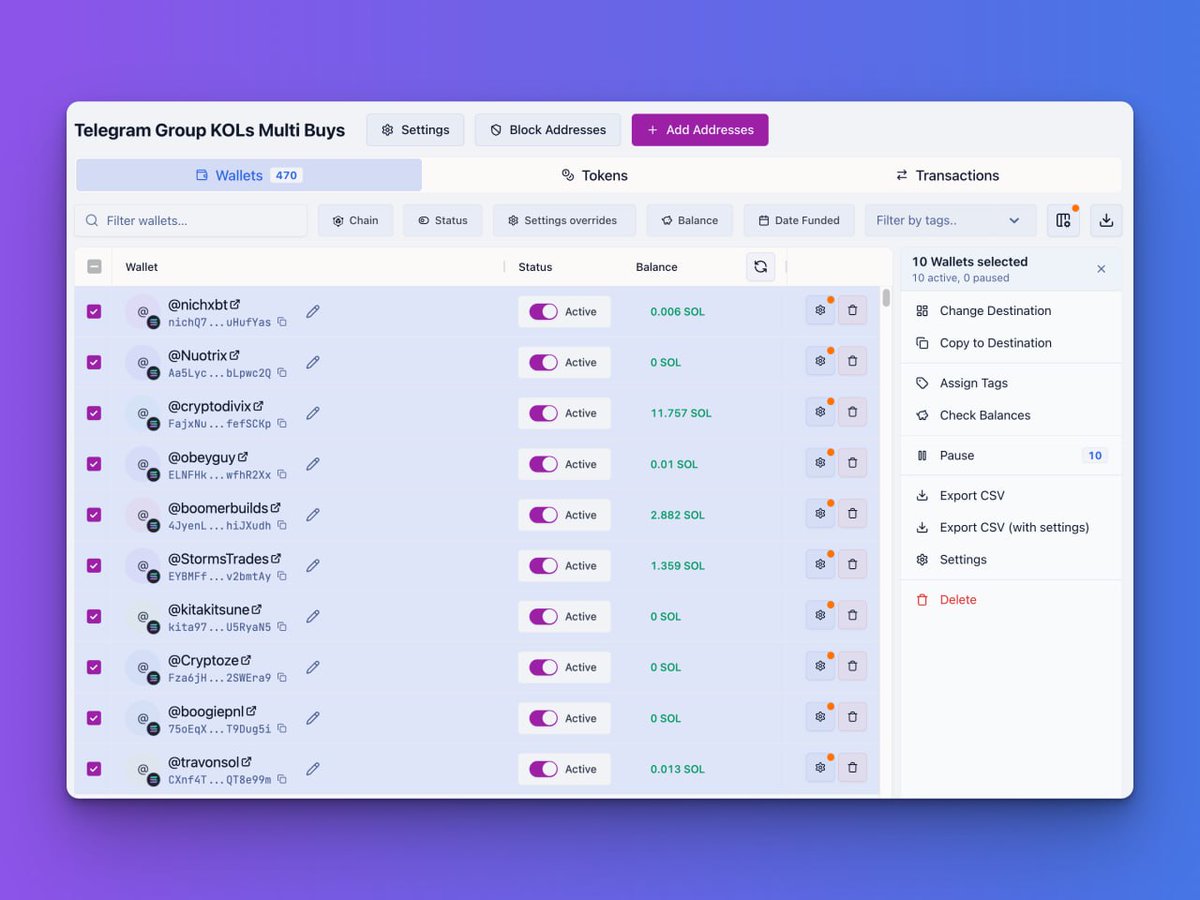
Task: Open the Status filter dropdown
Action: (x=443, y=221)
